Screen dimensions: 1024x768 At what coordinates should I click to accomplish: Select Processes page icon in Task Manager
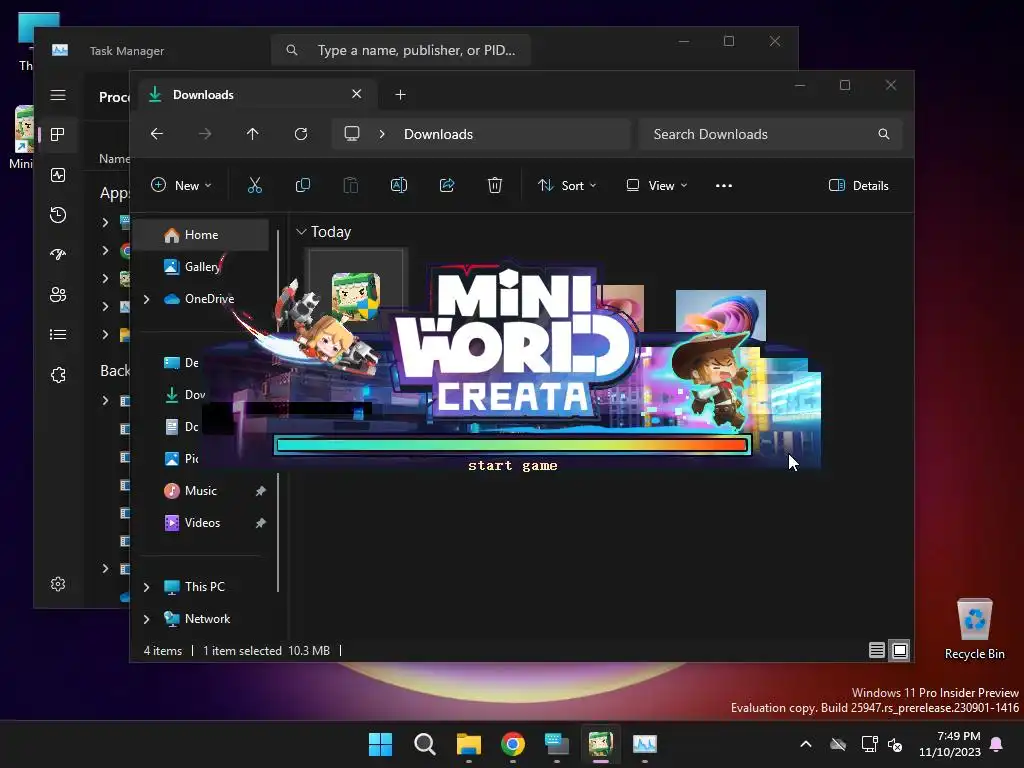58,135
